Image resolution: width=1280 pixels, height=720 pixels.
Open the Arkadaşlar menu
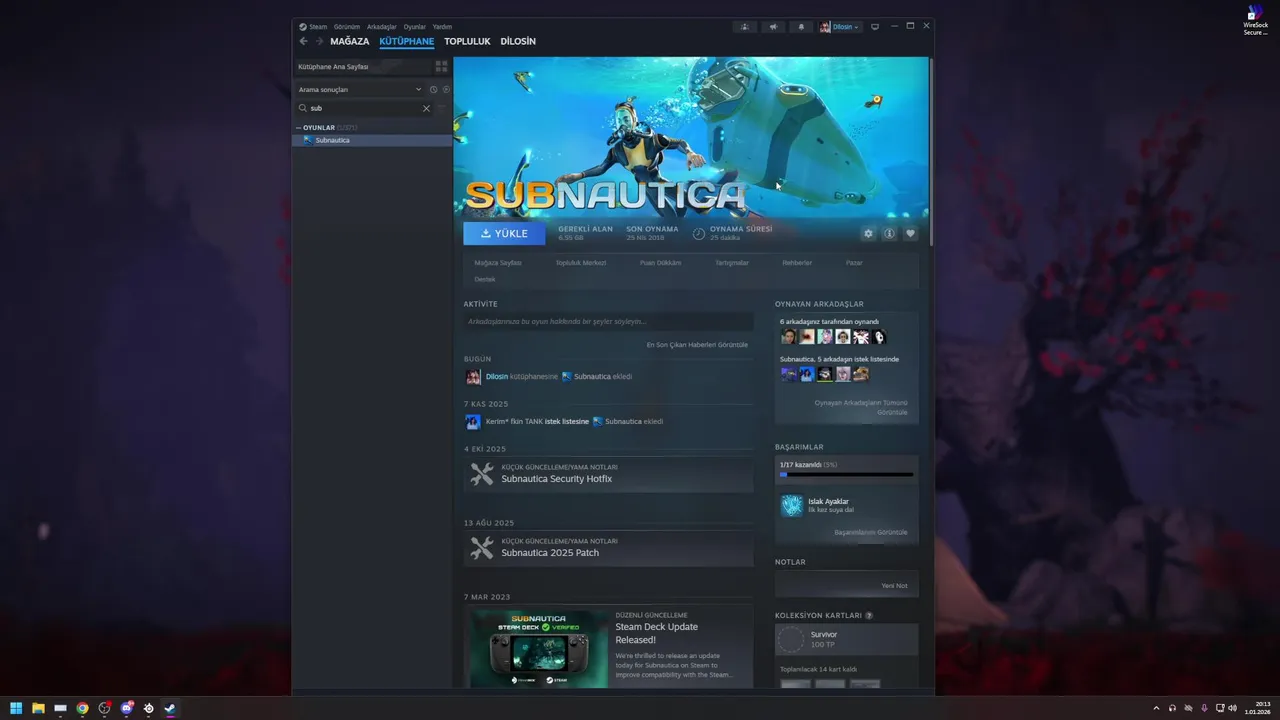(x=382, y=27)
